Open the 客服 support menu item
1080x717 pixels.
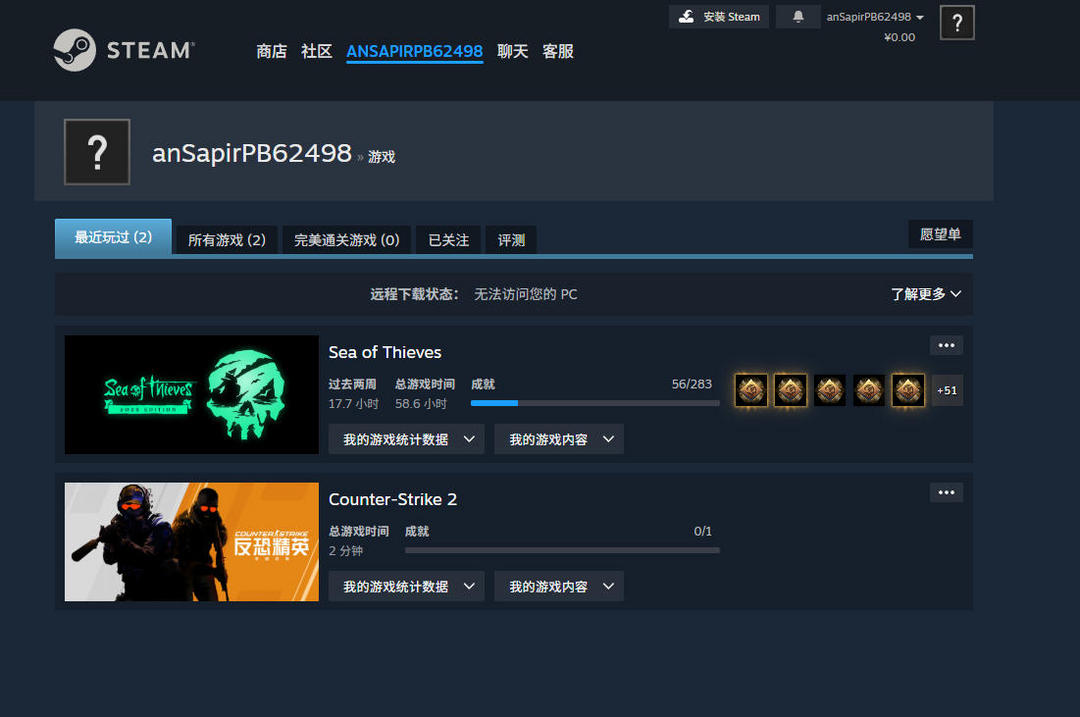557,52
